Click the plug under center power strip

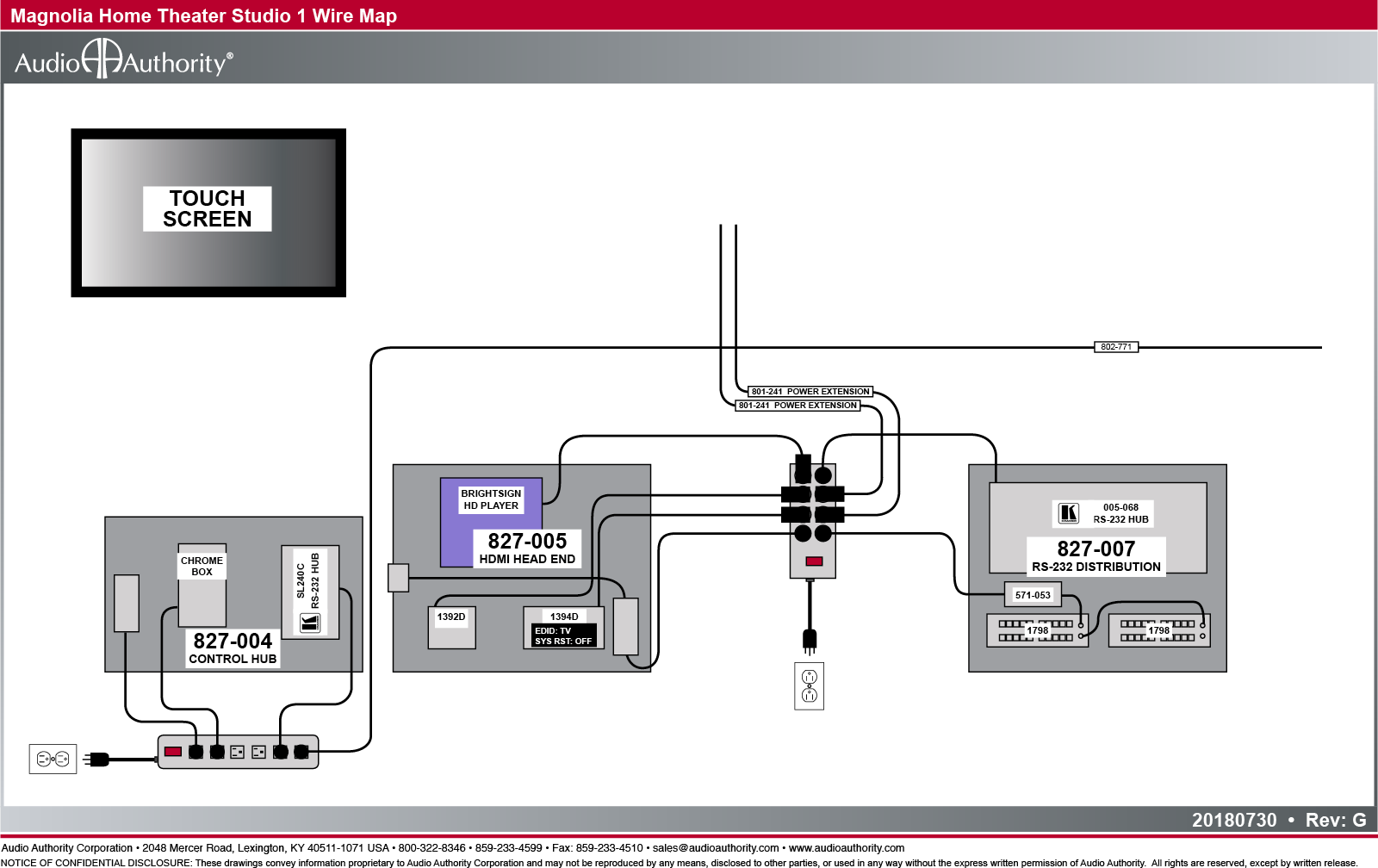point(810,642)
